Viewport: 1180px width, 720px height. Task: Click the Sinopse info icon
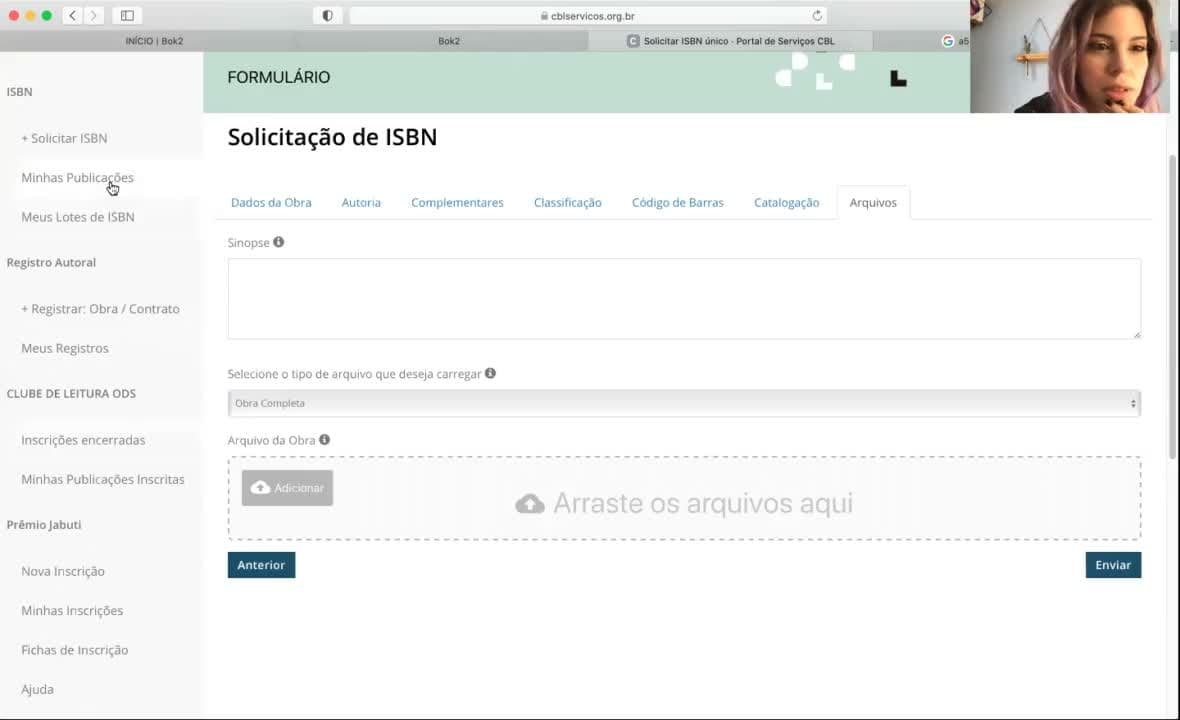pos(278,242)
